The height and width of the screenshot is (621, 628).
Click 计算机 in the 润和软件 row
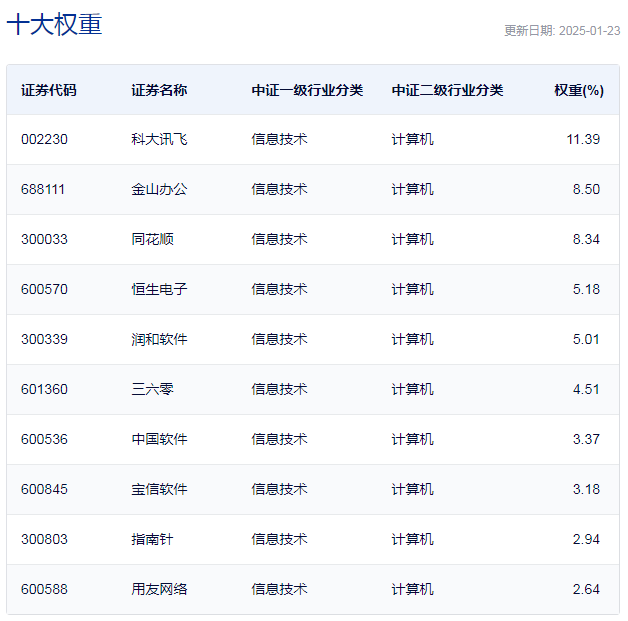pyautogui.click(x=413, y=340)
